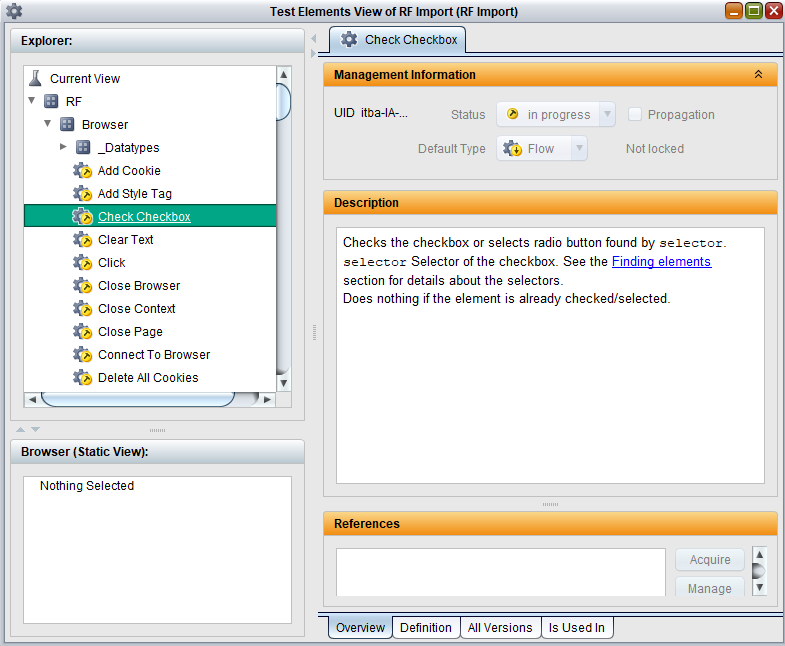This screenshot has width=785, height=646.
Task: Expand the _Datatypes tree node
Action: point(63,147)
